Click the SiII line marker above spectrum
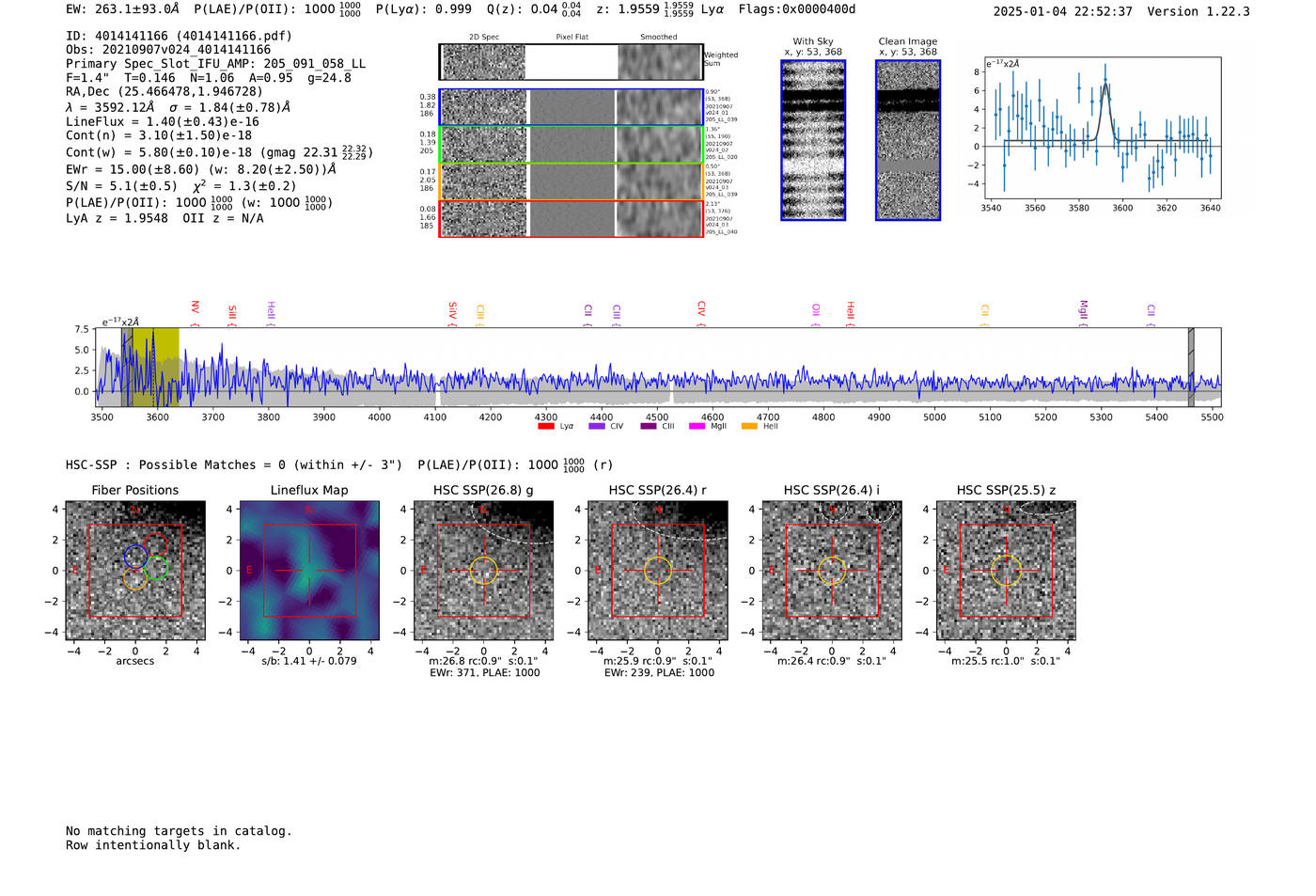Viewport: 1316px width, 896px height. point(232,315)
